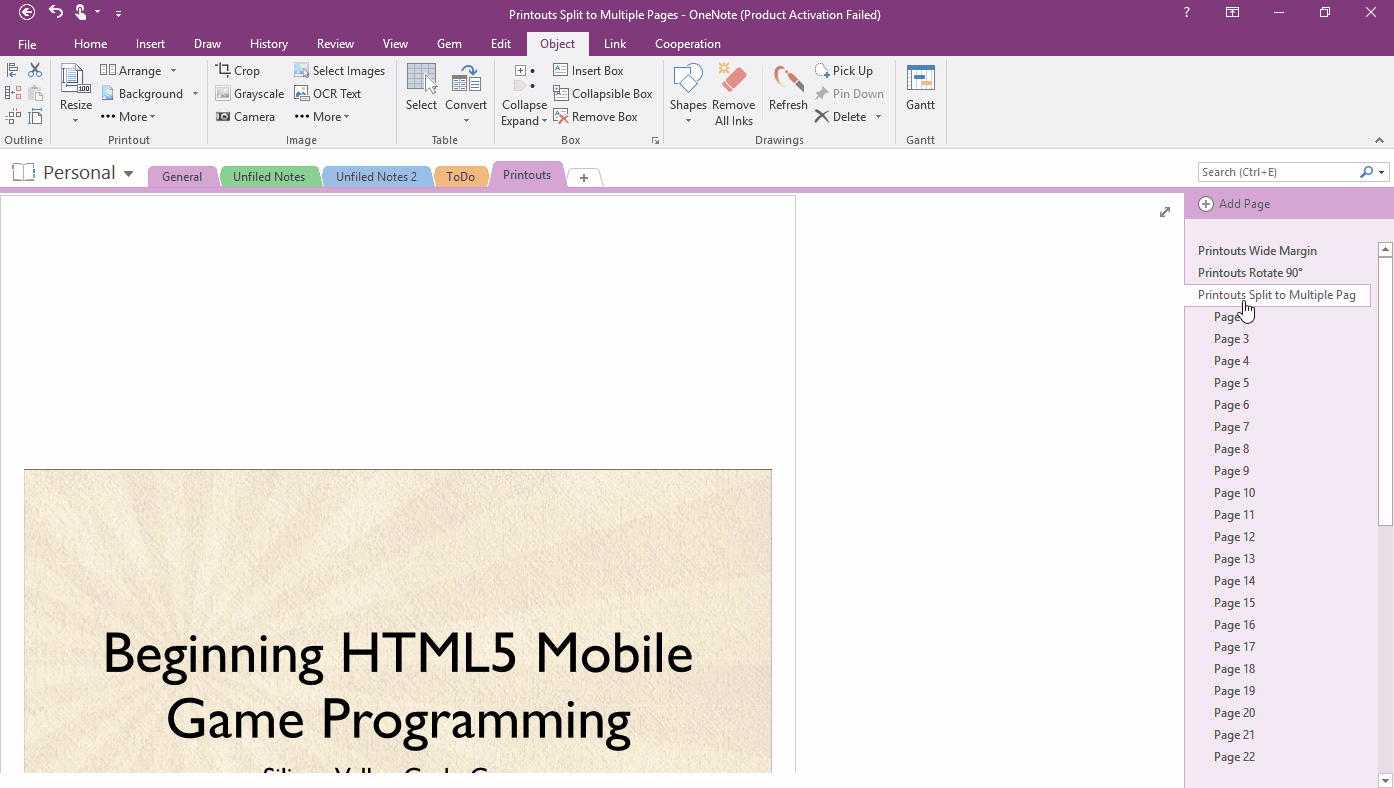The width and height of the screenshot is (1394, 788).
Task: Expand the Arrange menu
Action: pos(139,71)
